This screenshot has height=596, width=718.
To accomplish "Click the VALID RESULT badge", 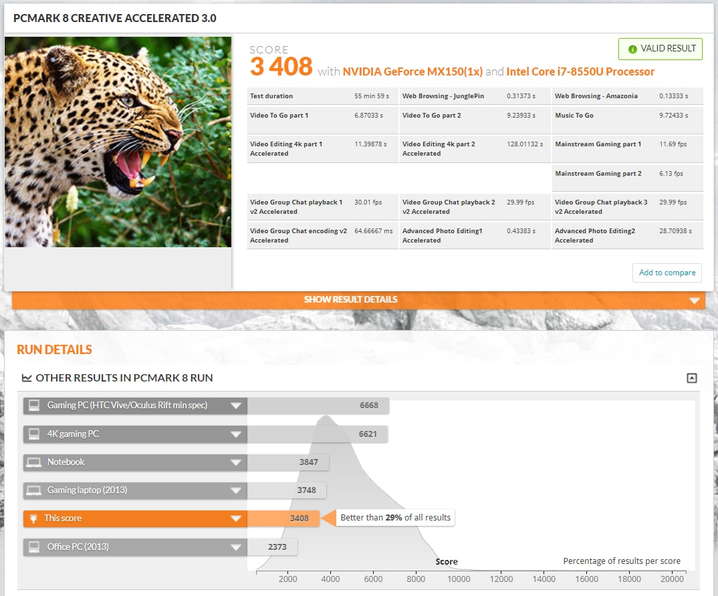I will tap(660, 49).
